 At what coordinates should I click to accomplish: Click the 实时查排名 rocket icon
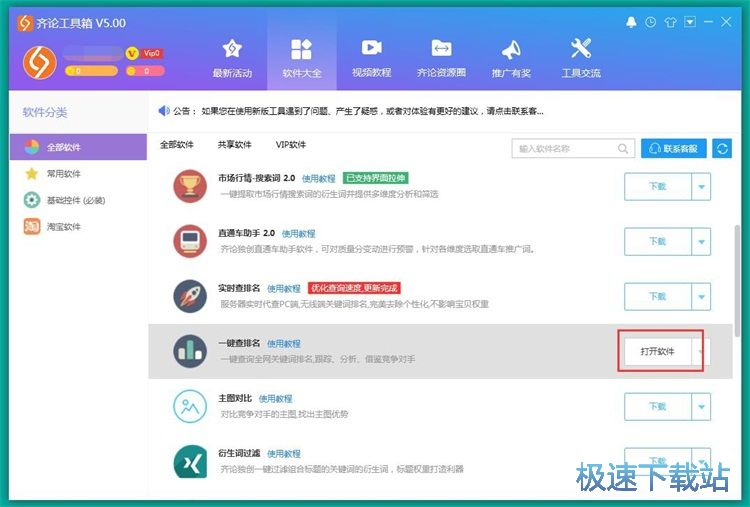[x=190, y=296]
